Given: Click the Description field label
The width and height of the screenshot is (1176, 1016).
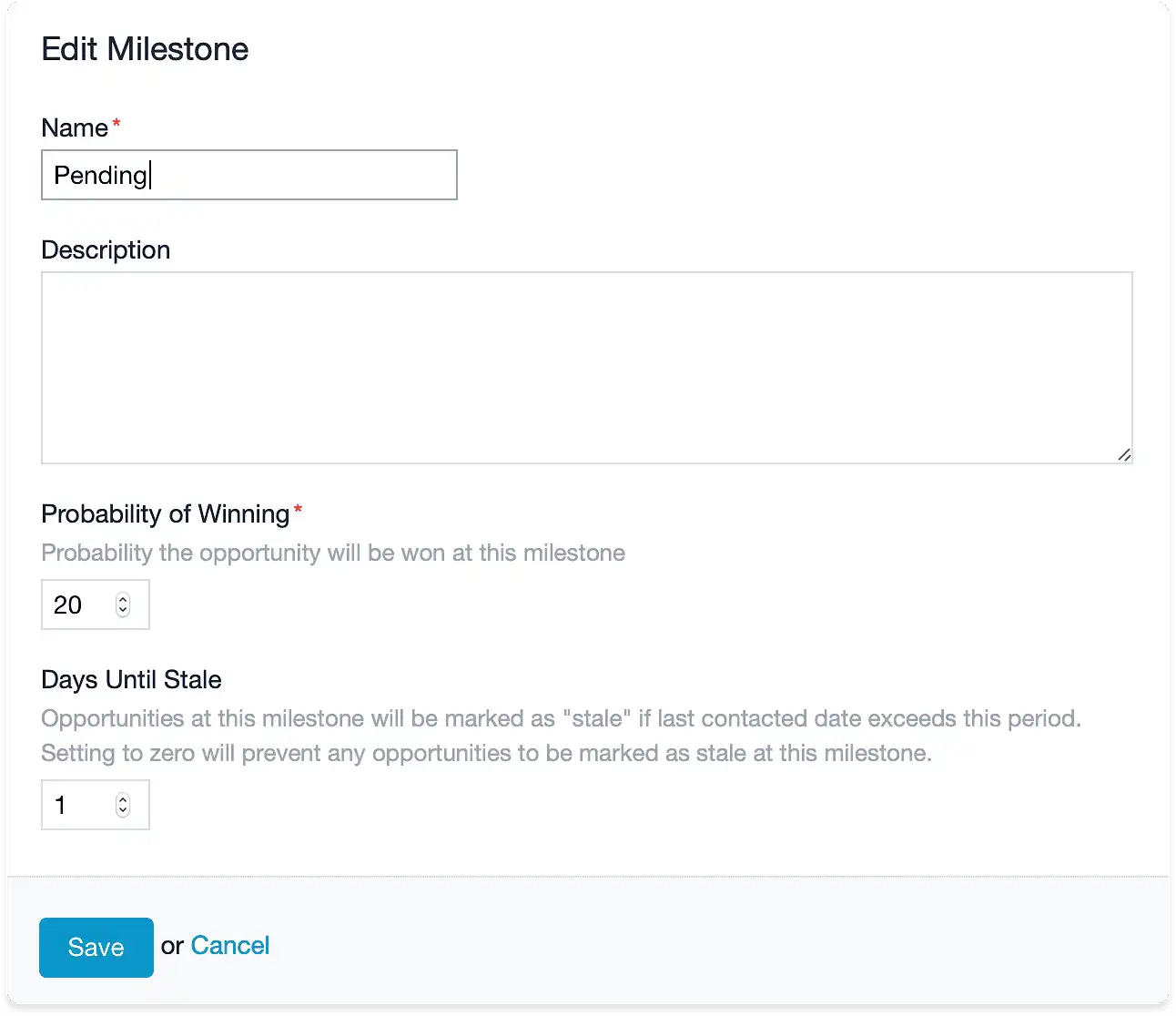Looking at the screenshot, I should pos(106,250).
